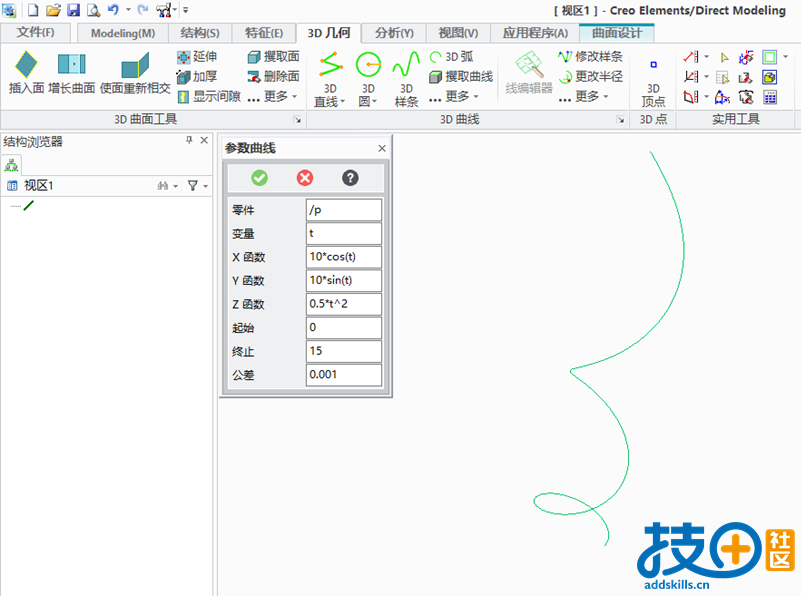Image resolution: width=801 pixels, height=596 pixels.
Task: Confirm parameters with green check icon
Action: click(x=260, y=178)
